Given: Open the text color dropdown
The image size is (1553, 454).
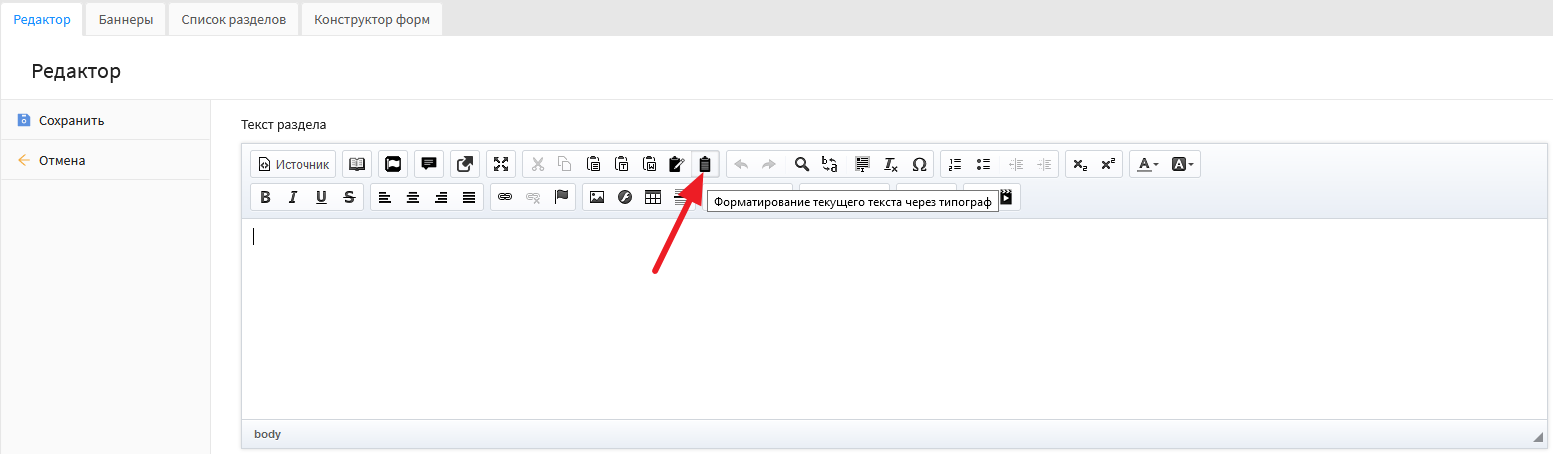Looking at the screenshot, I should coord(1148,164).
